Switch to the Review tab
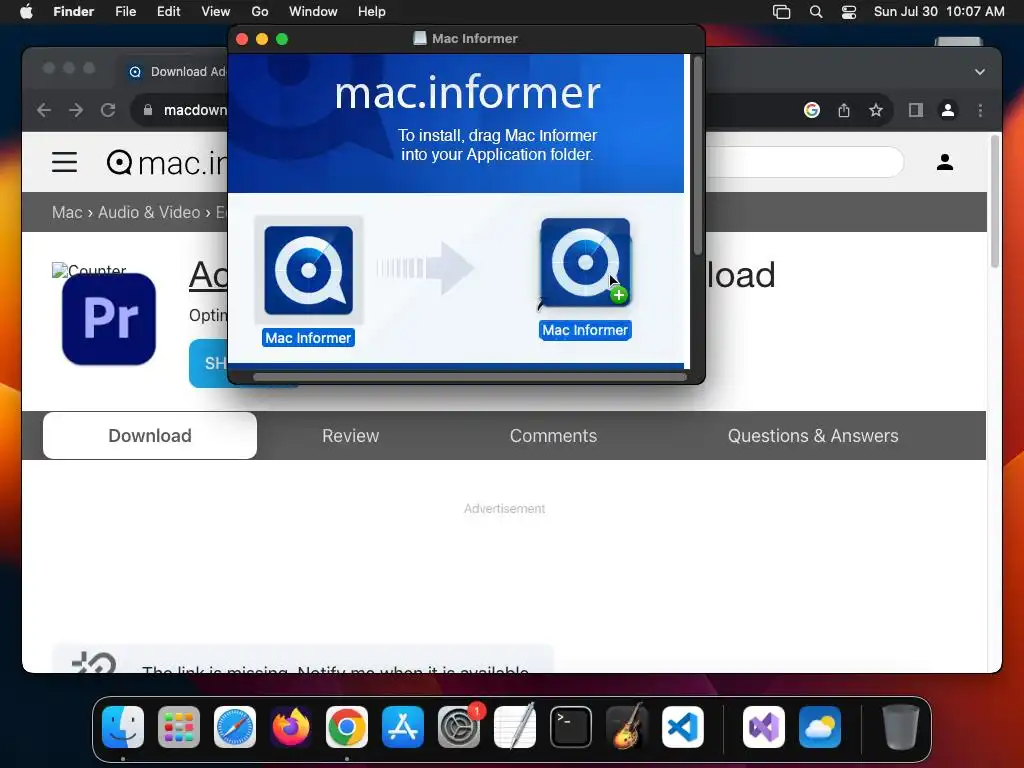This screenshot has height=768, width=1024. click(x=350, y=436)
